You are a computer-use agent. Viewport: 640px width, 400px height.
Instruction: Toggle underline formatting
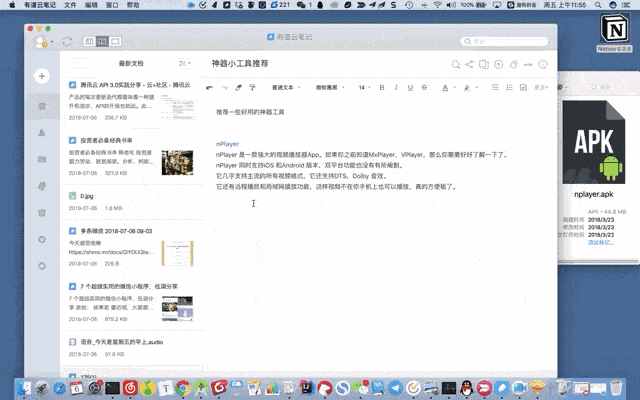(410, 87)
